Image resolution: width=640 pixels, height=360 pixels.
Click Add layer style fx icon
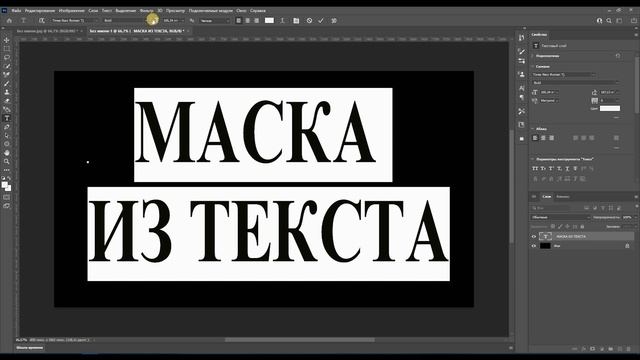coord(584,349)
